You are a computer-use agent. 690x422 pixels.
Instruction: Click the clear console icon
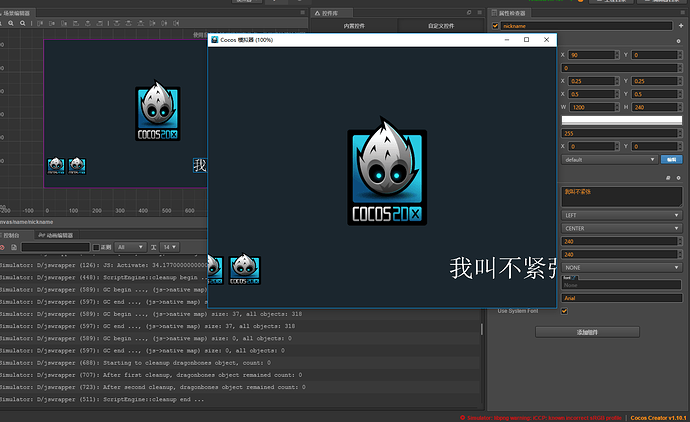[x=2, y=247]
